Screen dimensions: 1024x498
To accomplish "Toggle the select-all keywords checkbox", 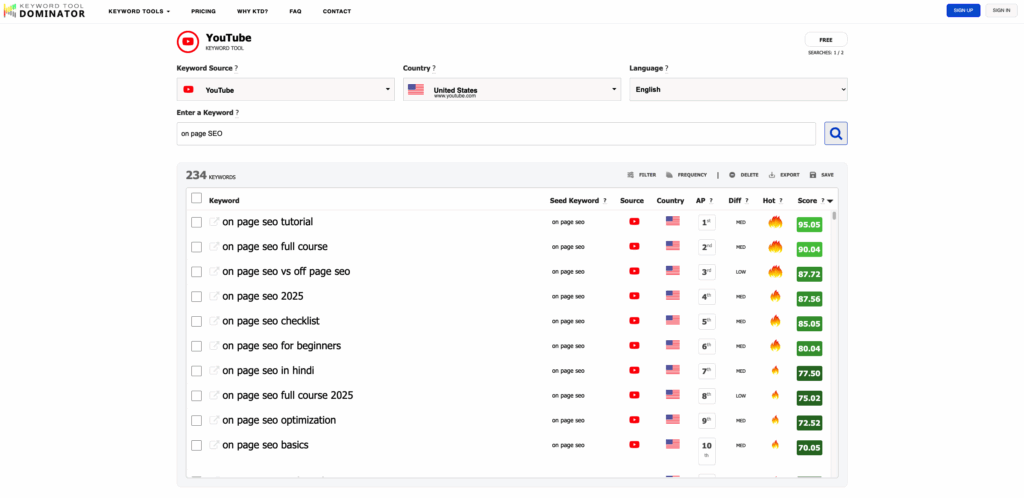I will (x=196, y=198).
